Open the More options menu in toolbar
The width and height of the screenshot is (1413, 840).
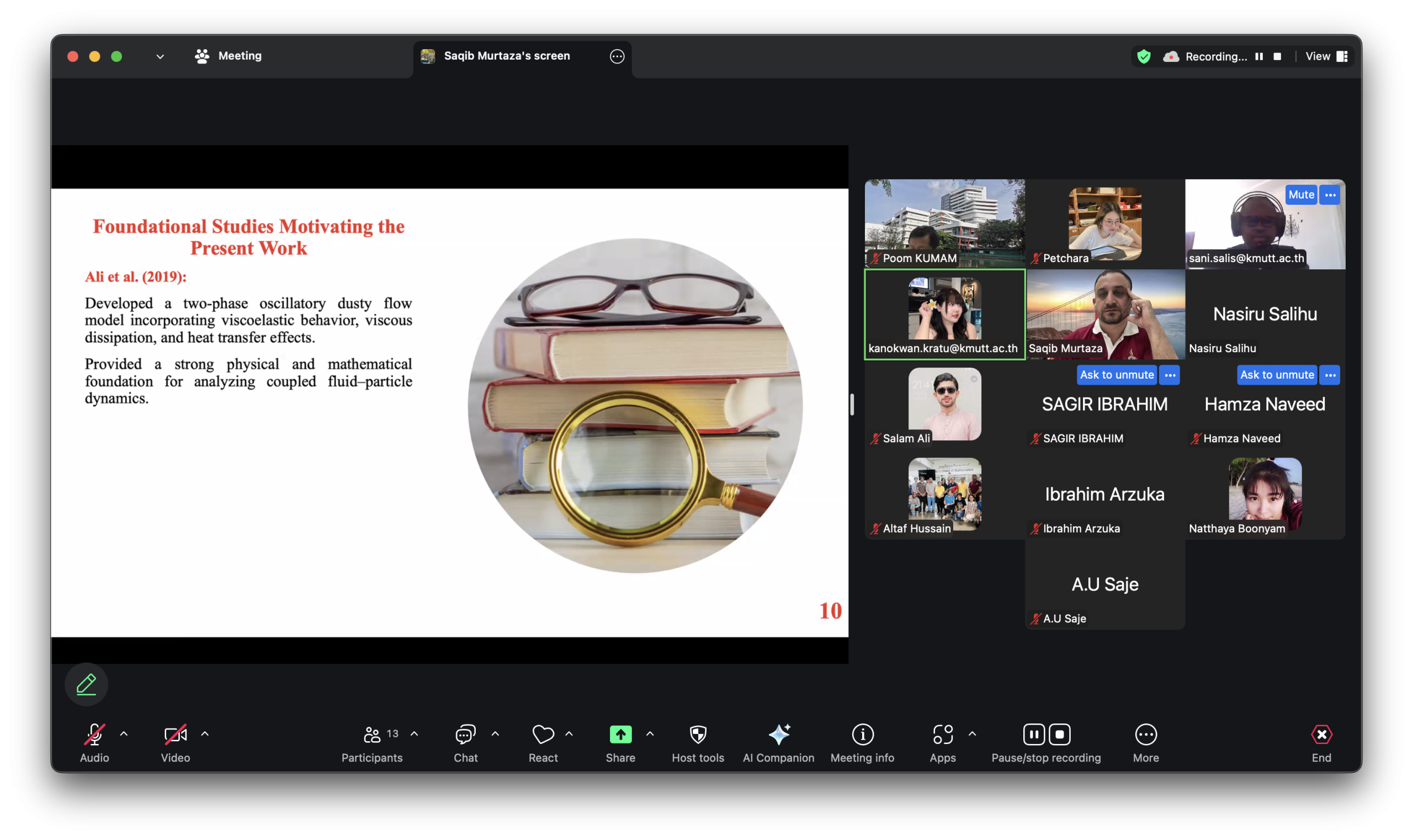coord(1146,735)
